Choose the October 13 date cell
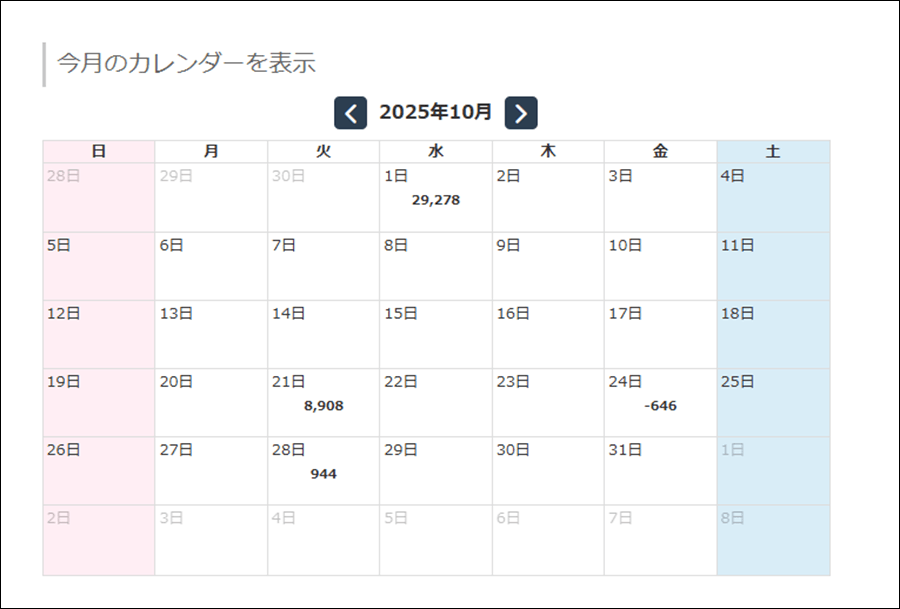This screenshot has height=609, width=900. [x=211, y=334]
